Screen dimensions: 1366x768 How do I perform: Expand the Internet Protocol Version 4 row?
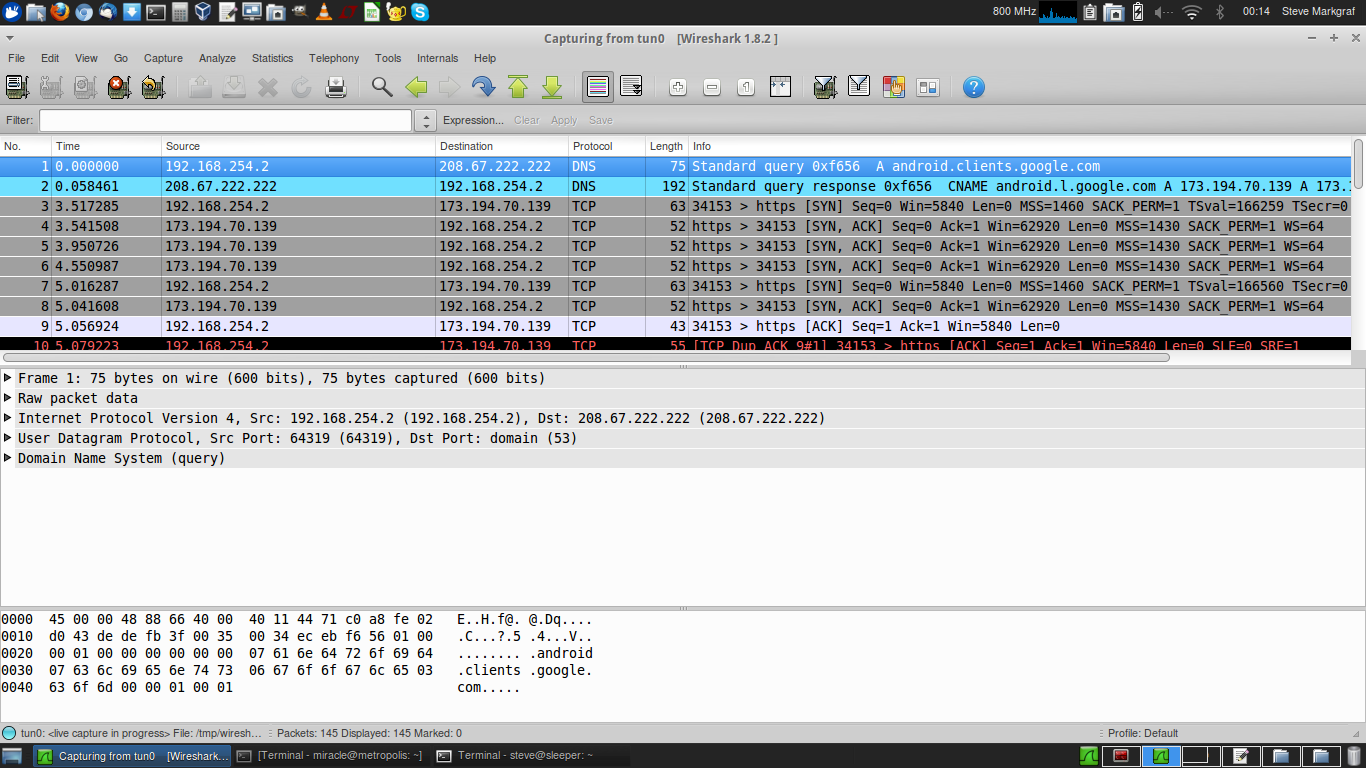[8, 418]
